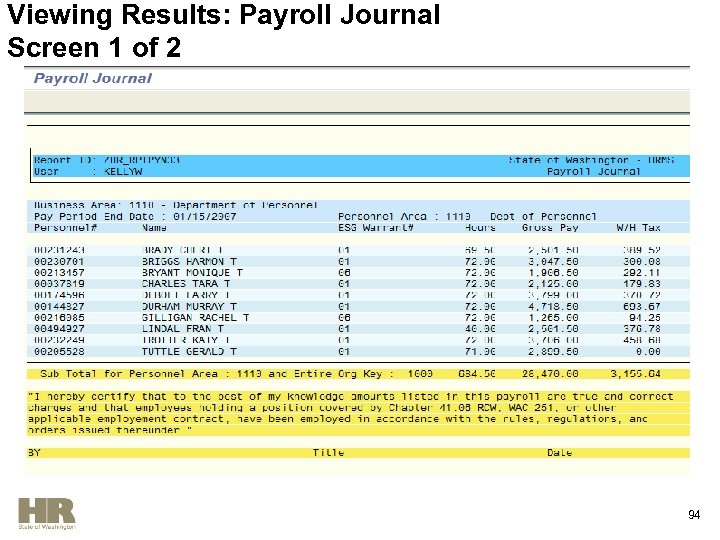Click the 'Hours' column header
Screen dimensions: 720x540
pyautogui.click(x=480, y=228)
